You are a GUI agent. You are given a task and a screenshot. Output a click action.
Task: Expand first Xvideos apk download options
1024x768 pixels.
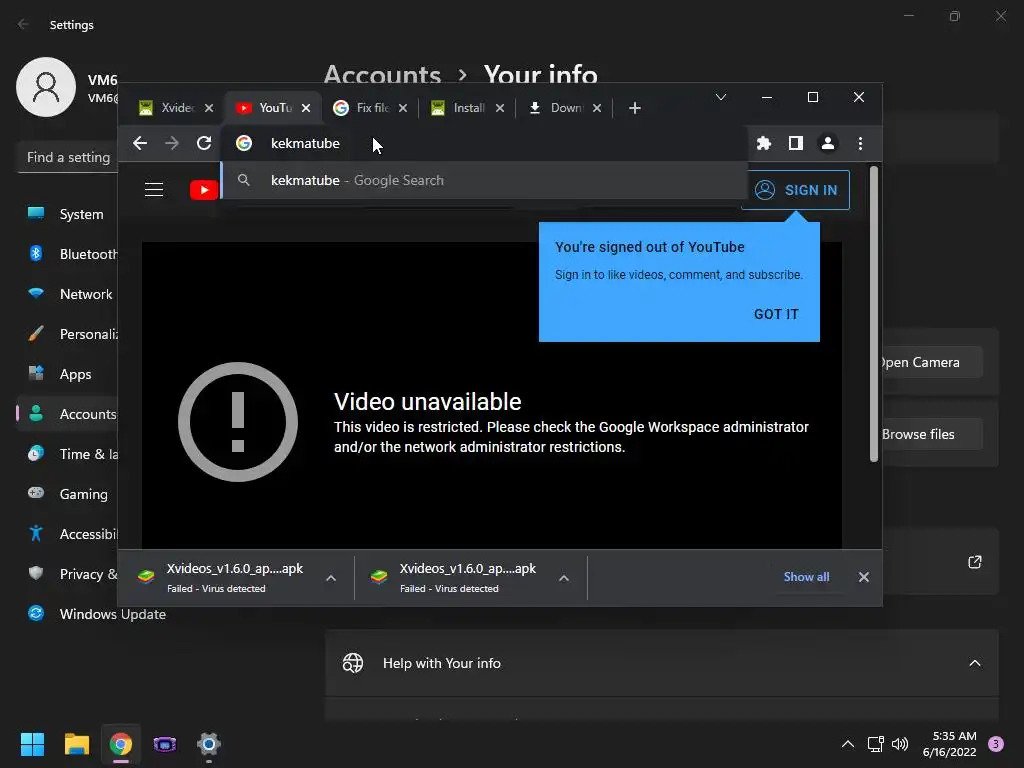[x=331, y=578]
